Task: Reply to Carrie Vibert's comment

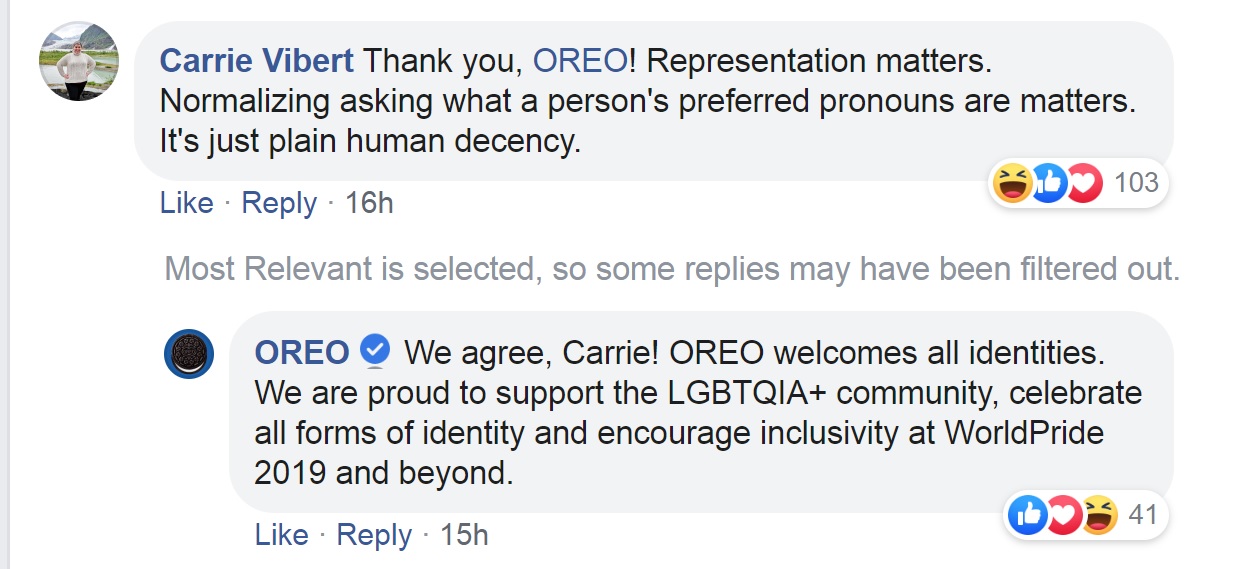Action: coord(279,203)
